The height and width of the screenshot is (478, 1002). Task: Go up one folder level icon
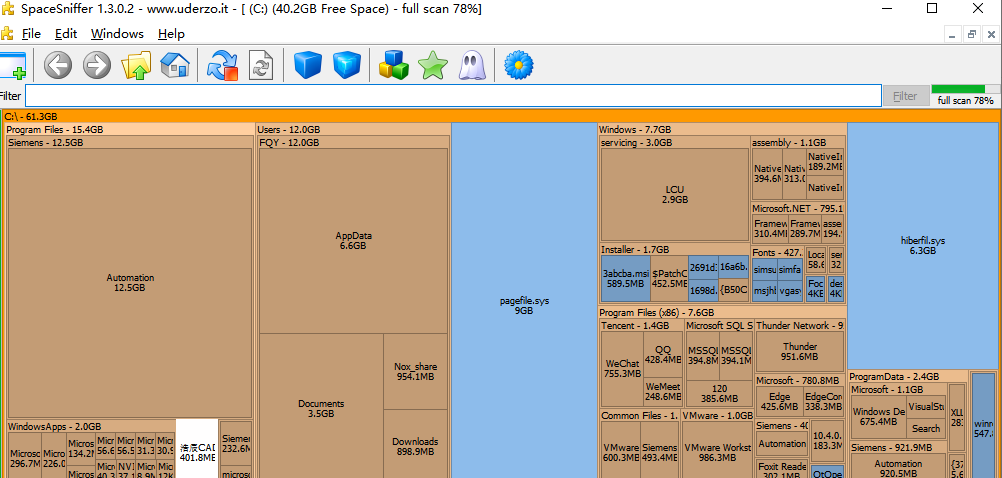136,65
